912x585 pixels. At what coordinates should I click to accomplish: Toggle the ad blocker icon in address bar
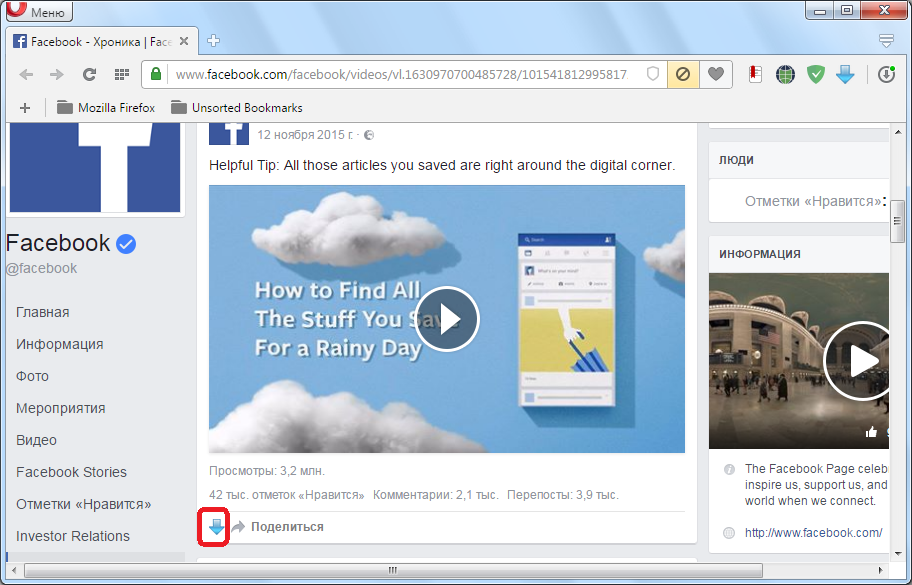(683, 74)
